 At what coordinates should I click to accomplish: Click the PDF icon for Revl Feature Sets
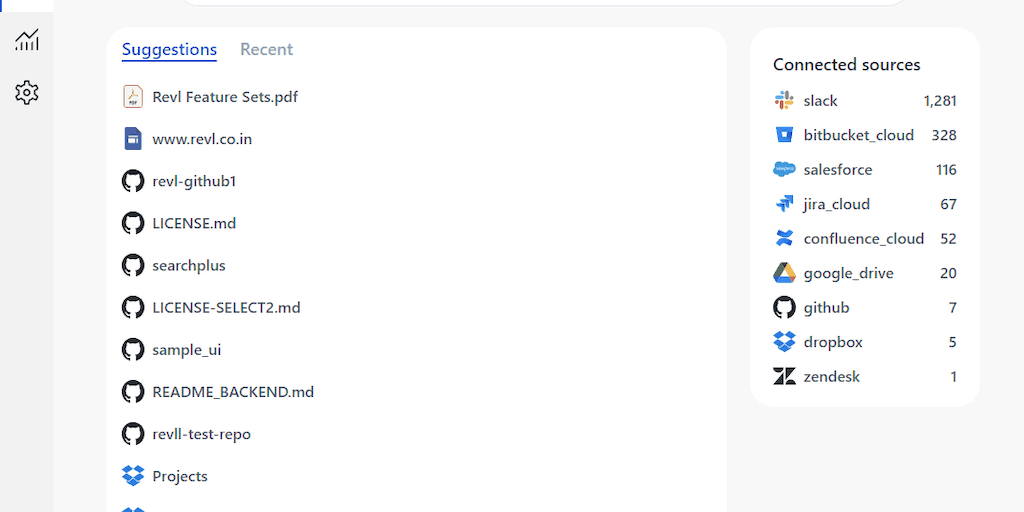point(133,97)
